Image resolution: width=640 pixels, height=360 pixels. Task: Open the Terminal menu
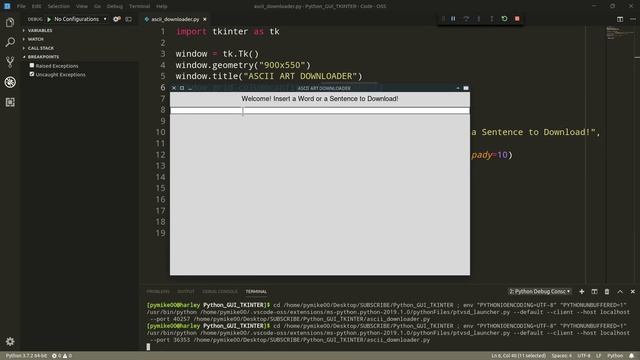pos(139,6)
